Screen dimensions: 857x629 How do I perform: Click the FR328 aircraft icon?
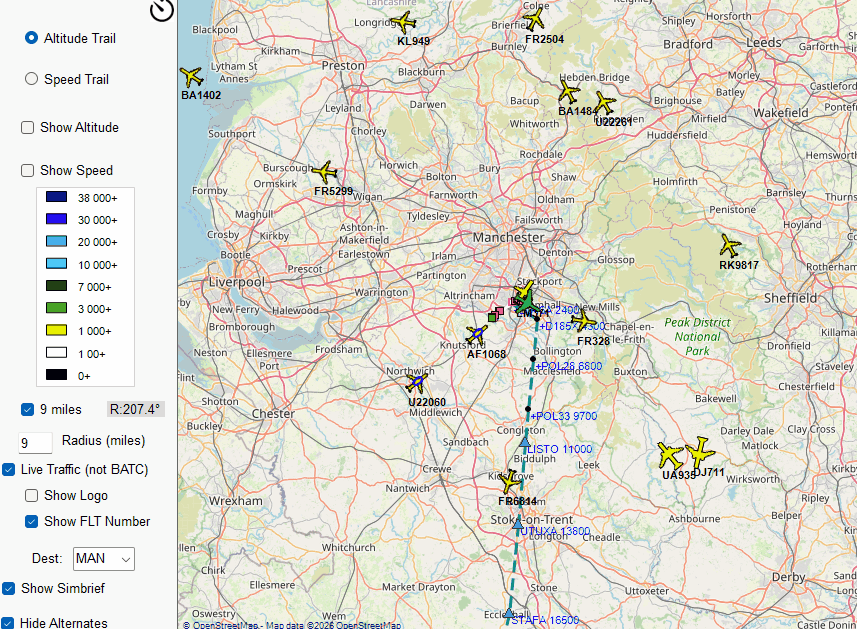585,322
